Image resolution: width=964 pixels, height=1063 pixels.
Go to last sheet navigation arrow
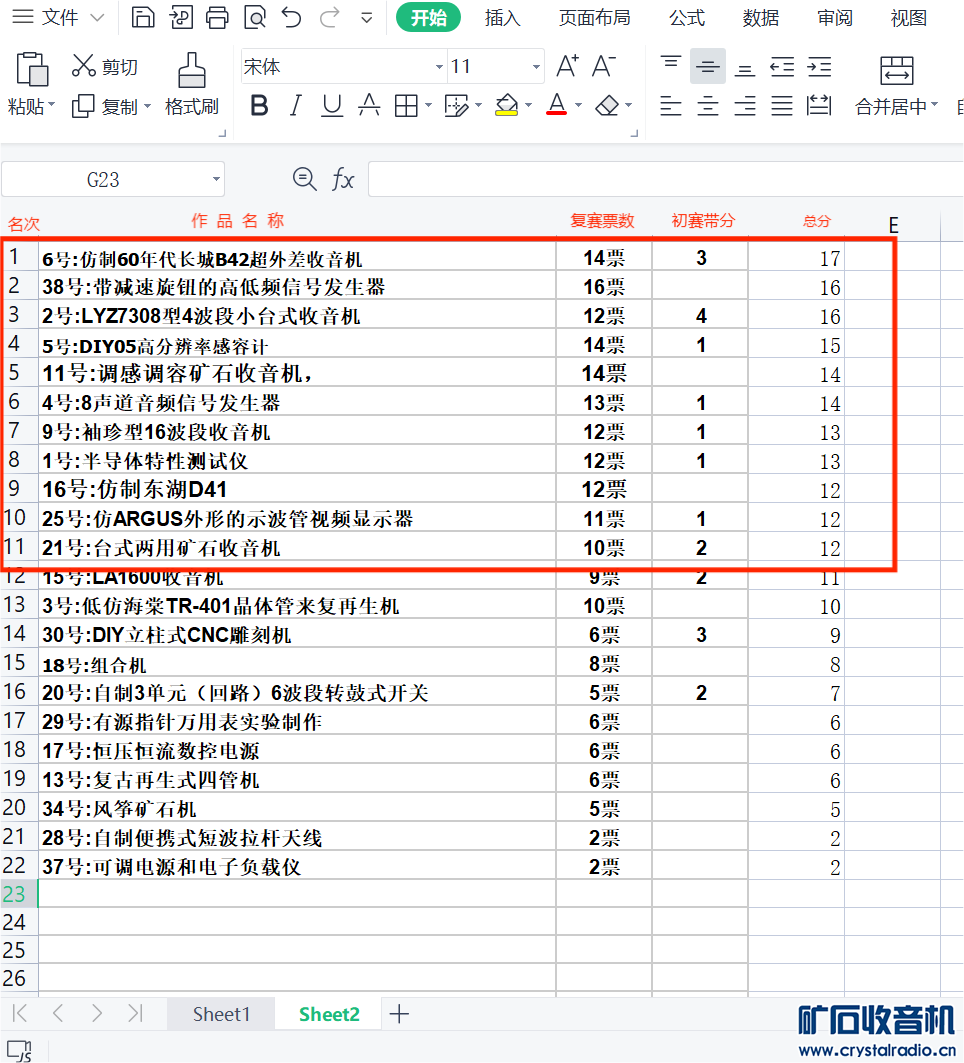135,1014
